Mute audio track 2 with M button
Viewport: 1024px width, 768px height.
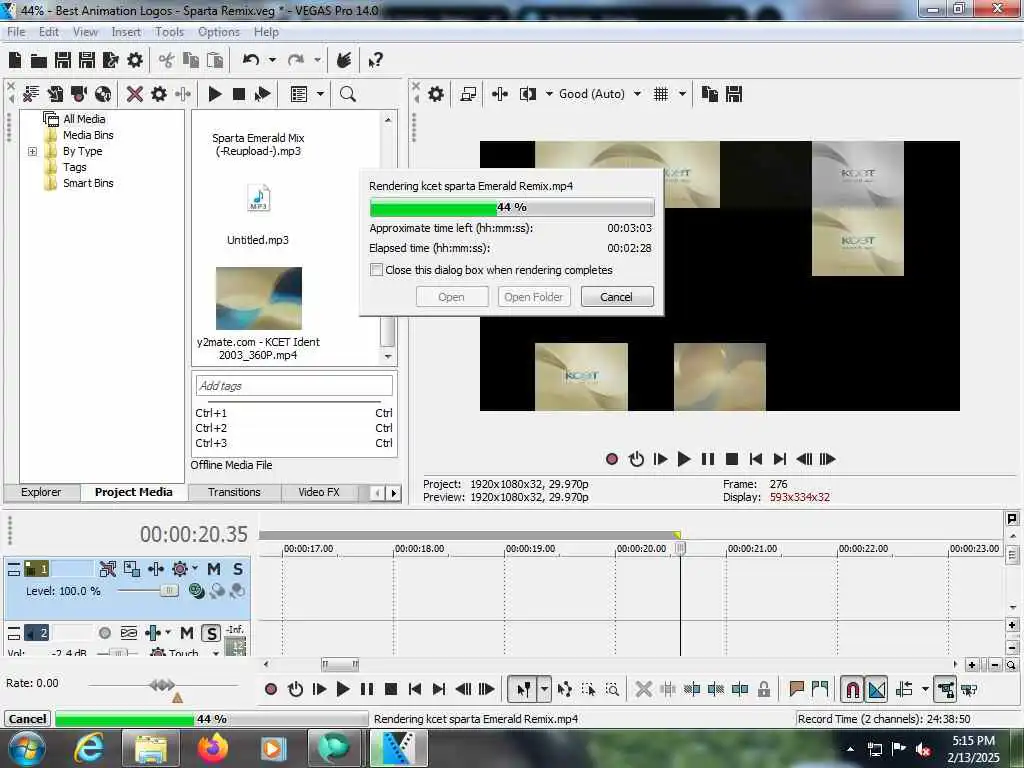coord(187,633)
